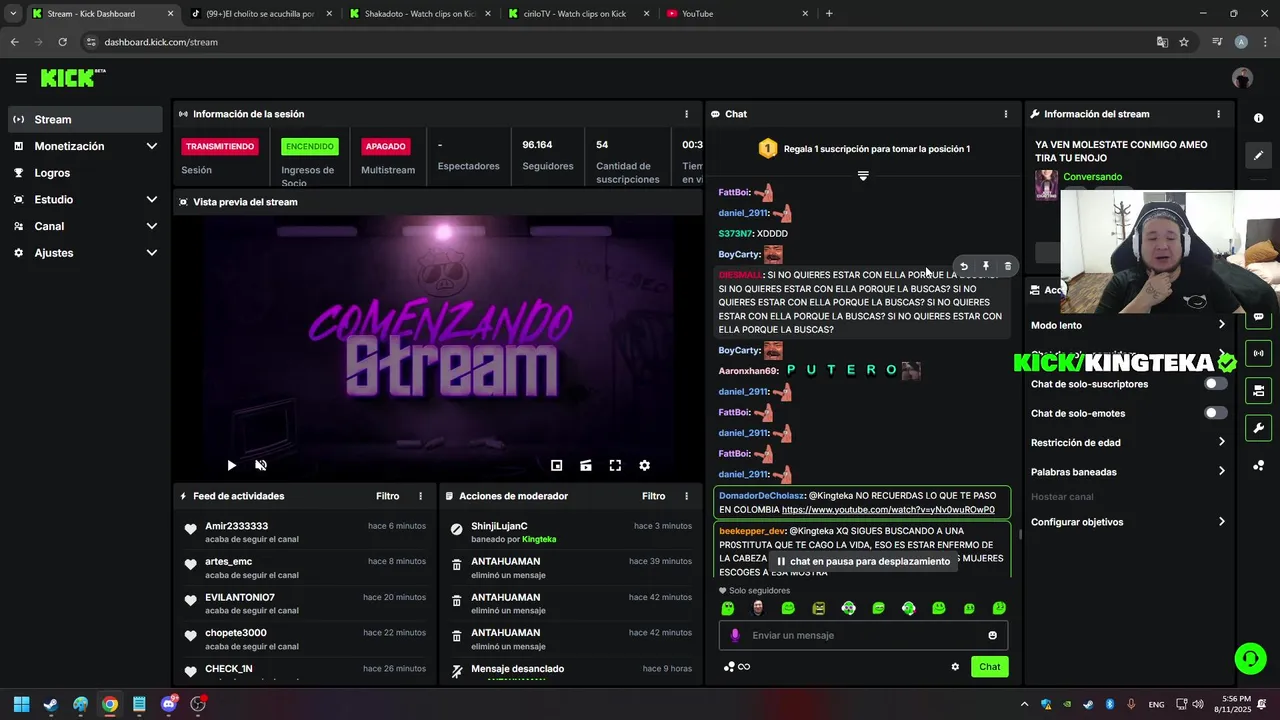Click the 'chat en pausa para desplazamiento' button
1280x720 pixels.
coord(864,562)
